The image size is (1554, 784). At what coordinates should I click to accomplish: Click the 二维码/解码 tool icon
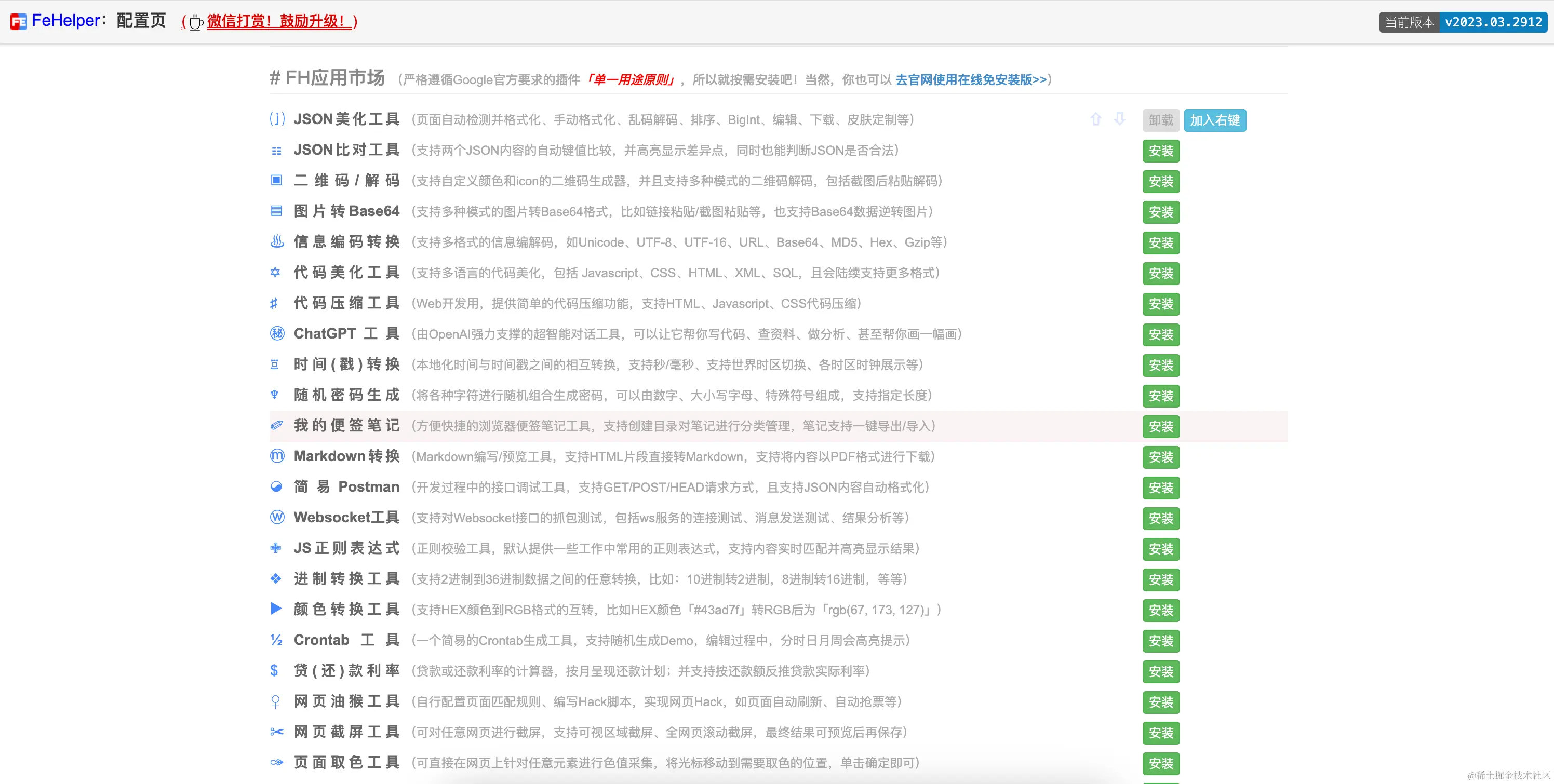point(276,180)
